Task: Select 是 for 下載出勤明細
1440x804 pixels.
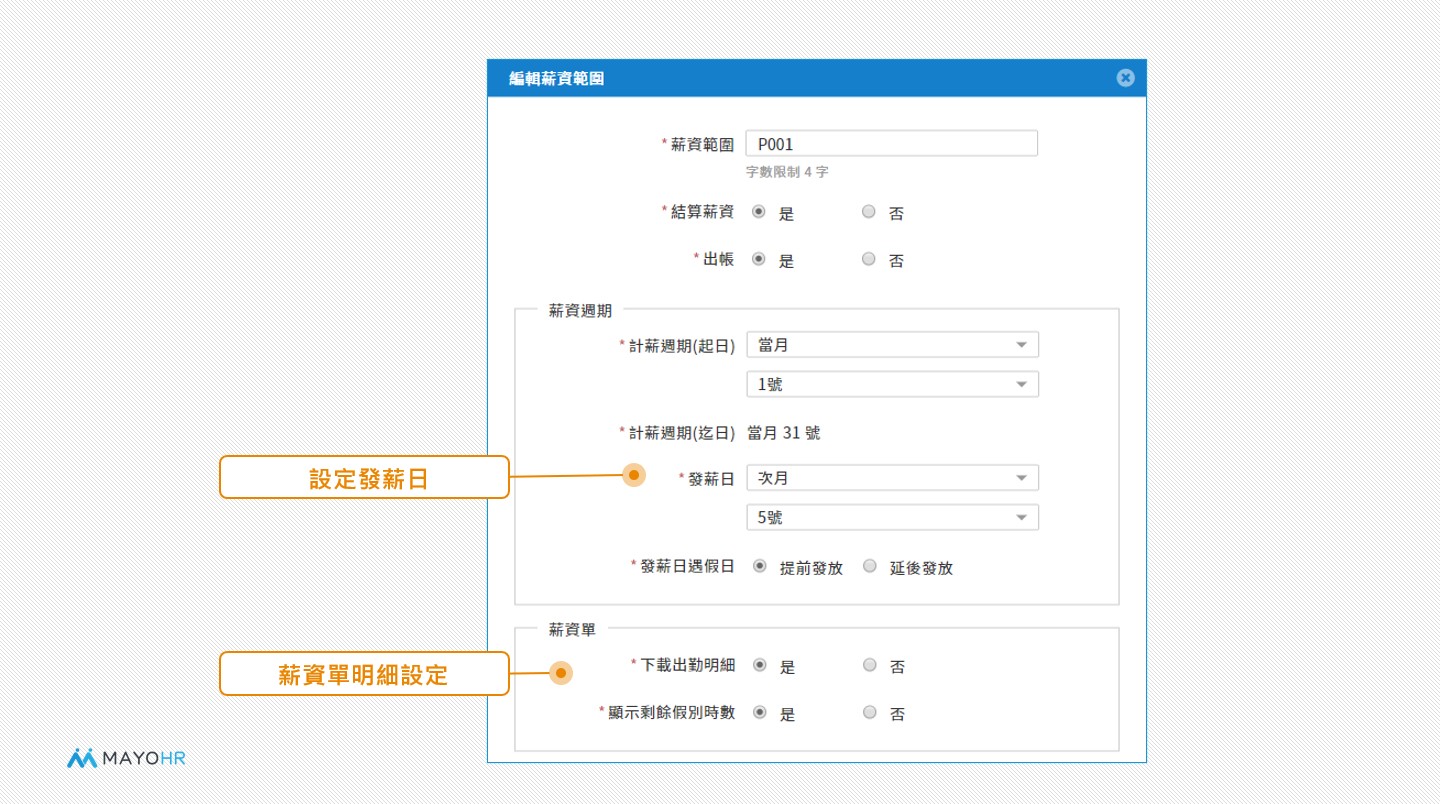Action: [x=759, y=665]
